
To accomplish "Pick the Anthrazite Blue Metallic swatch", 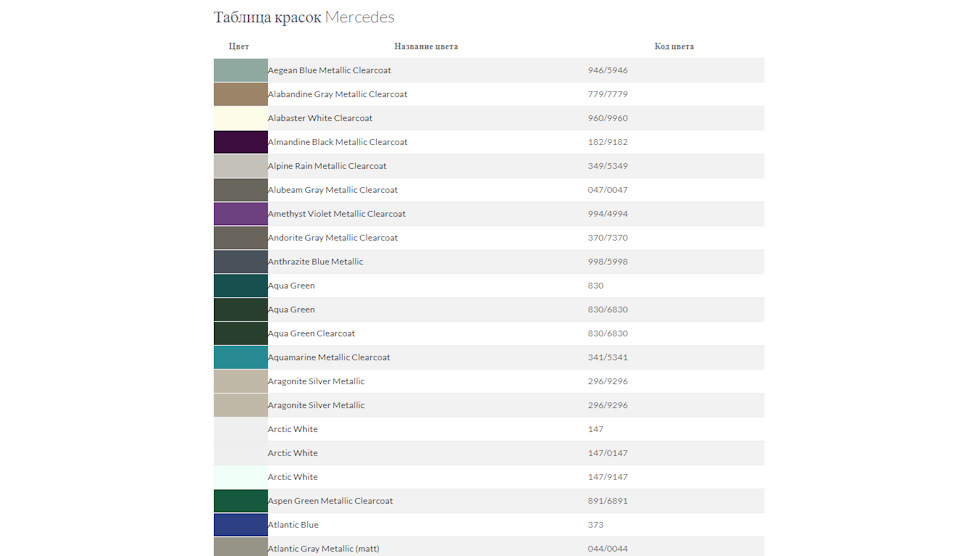I will click(241, 261).
